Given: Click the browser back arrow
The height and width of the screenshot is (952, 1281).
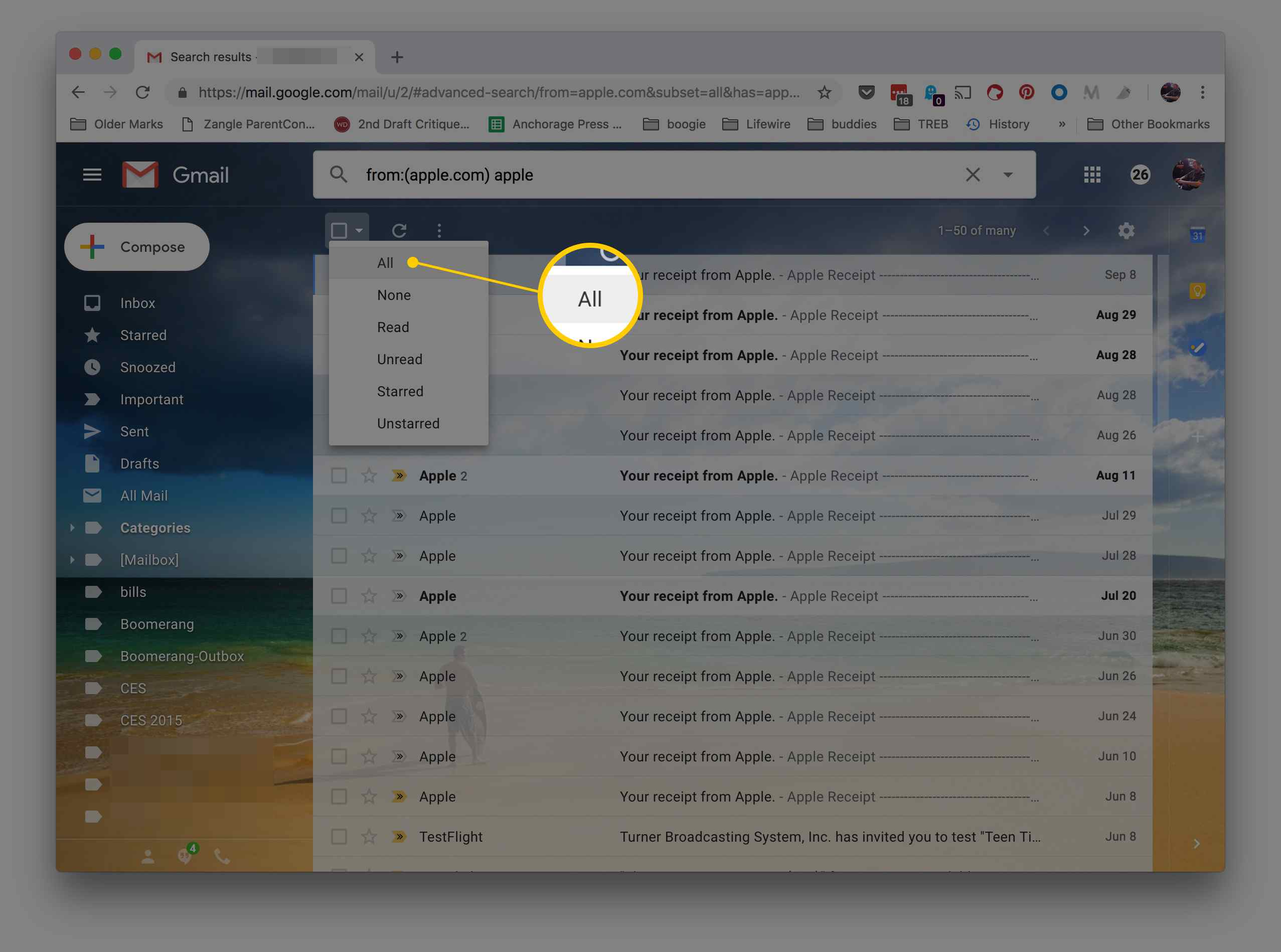Looking at the screenshot, I should coord(78,92).
